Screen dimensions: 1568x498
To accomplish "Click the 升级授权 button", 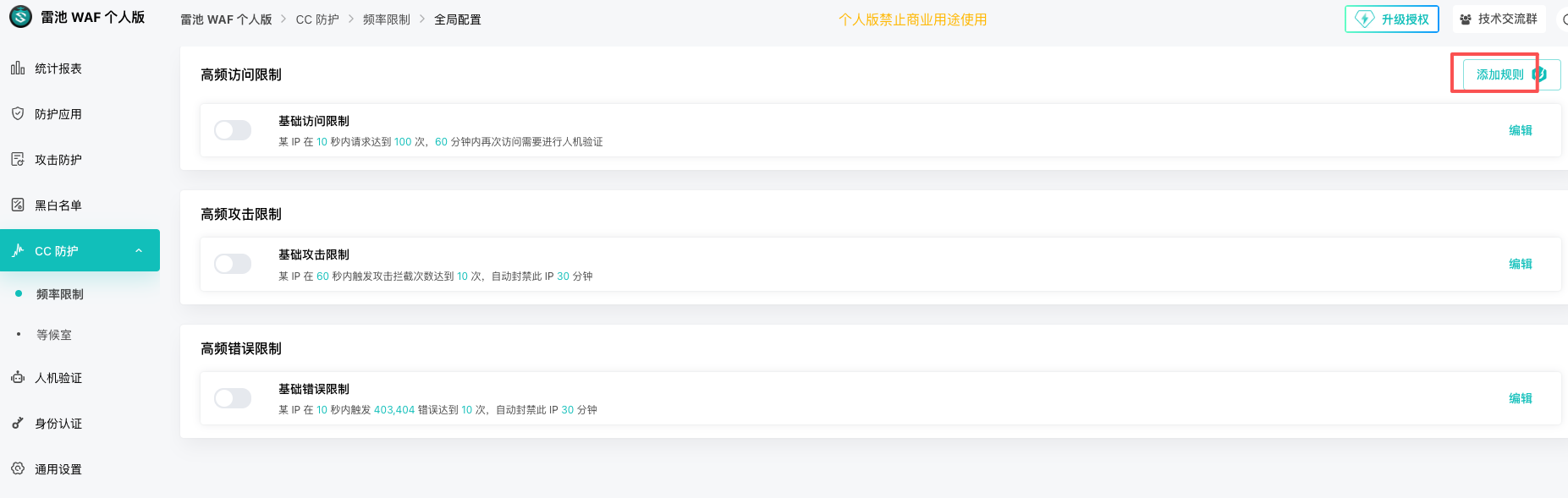I will pyautogui.click(x=1392, y=19).
